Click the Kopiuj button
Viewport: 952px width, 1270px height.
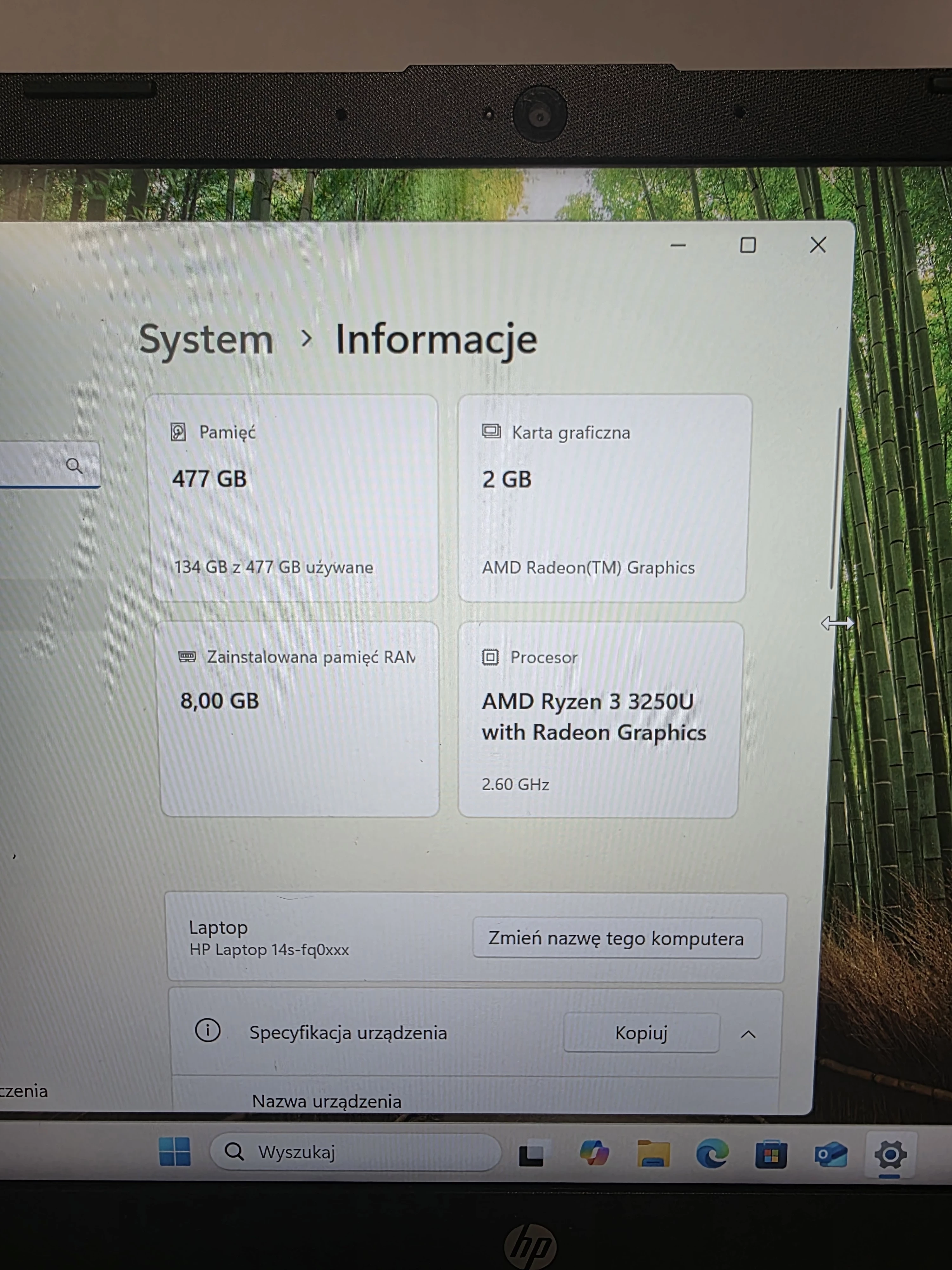641,1033
